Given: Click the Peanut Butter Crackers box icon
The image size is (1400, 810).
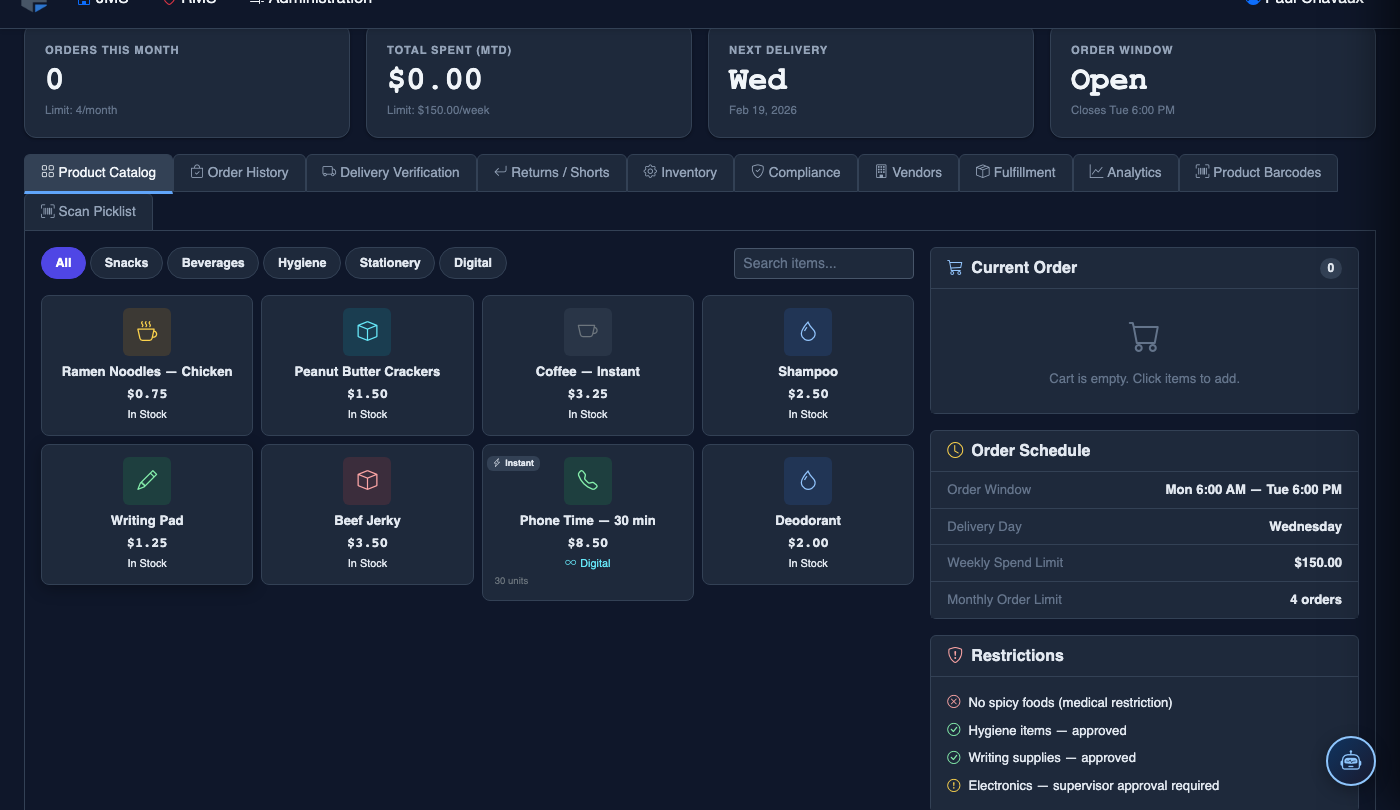Looking at the screenshot, I should [x=367, y=332].
